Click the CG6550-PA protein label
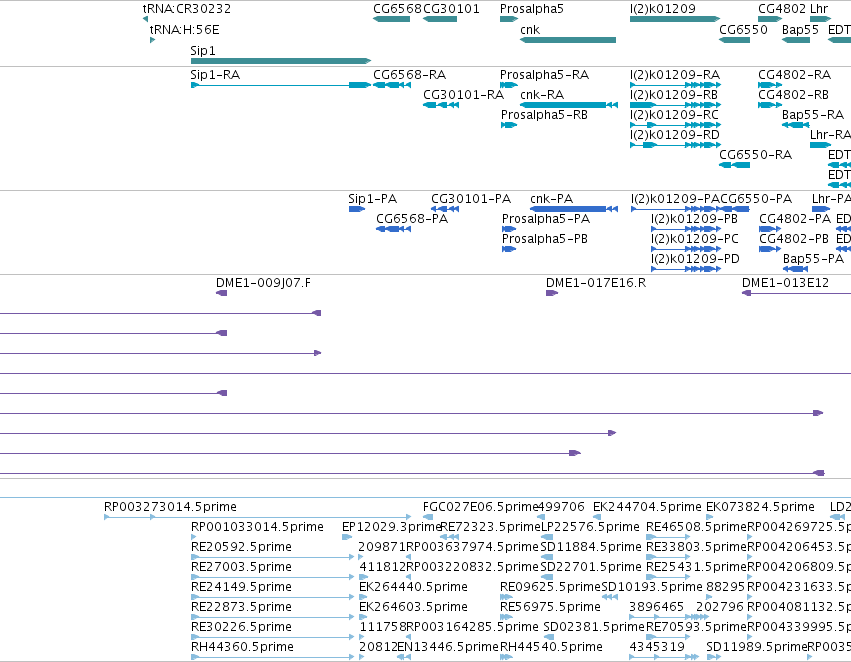The height and width of the screenshot is (662, 851). [756, 199]
